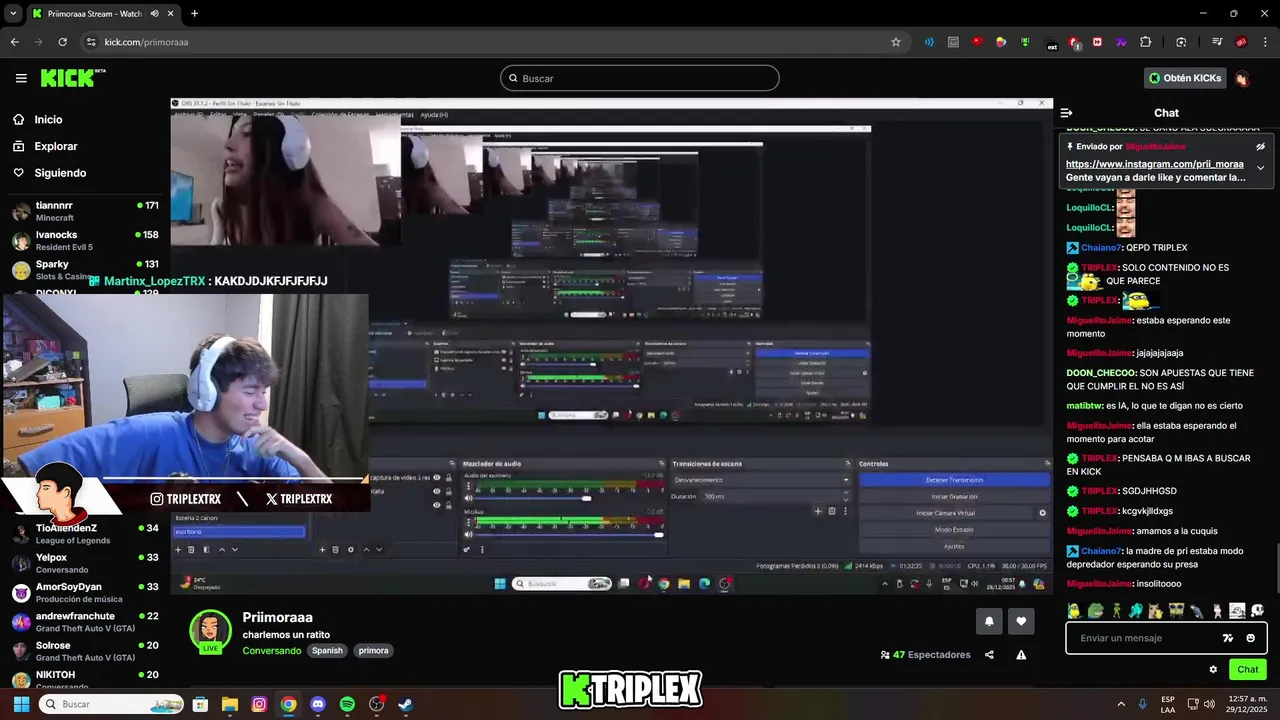The image size is (1280, 720).
Task: Click the address bar URL
Action: tap(146, 42)
